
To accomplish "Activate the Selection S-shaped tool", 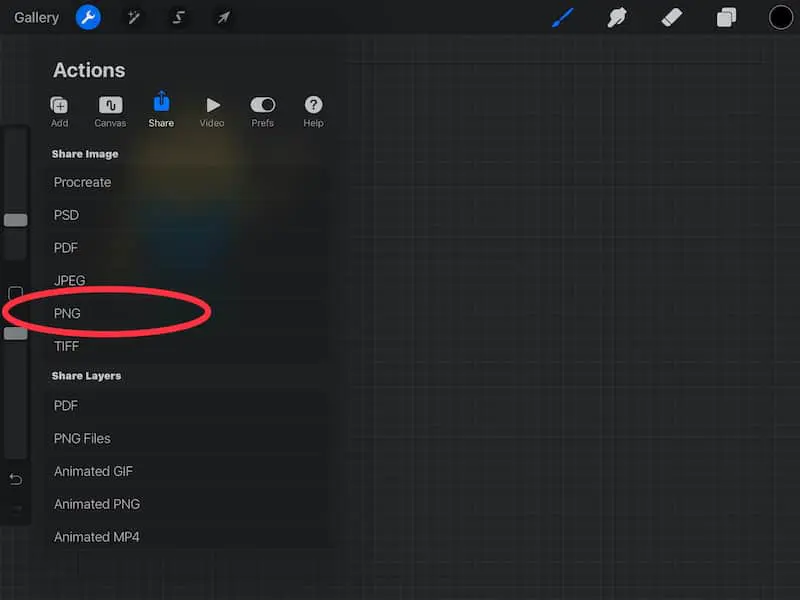I will [x=179, y=18].
